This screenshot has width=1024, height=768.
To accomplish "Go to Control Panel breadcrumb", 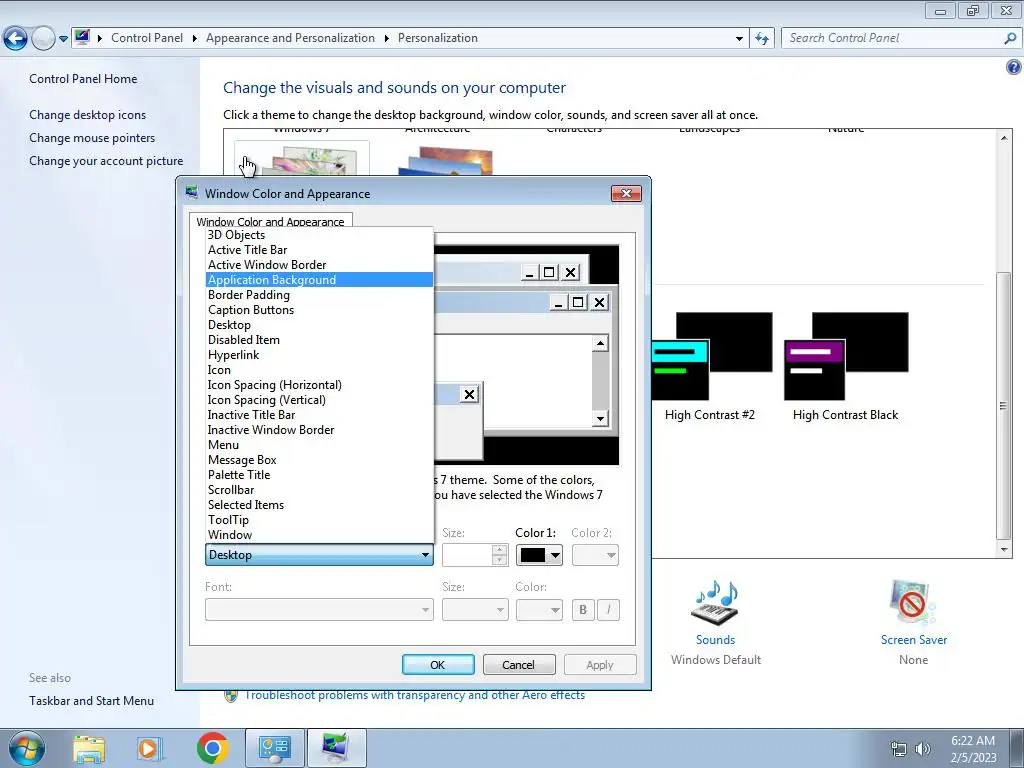I will tap(147, 38).
